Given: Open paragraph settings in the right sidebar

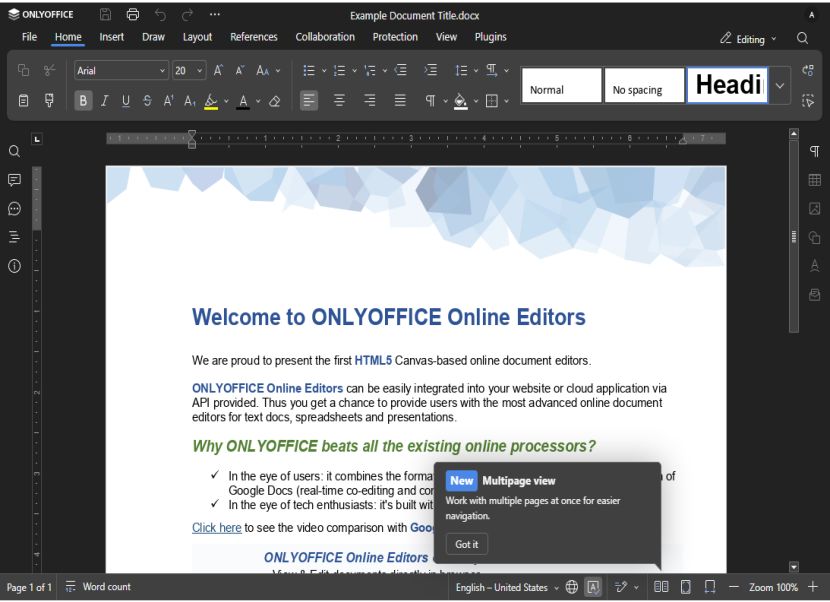Looking at the screenshot, I should coord(815,151).
